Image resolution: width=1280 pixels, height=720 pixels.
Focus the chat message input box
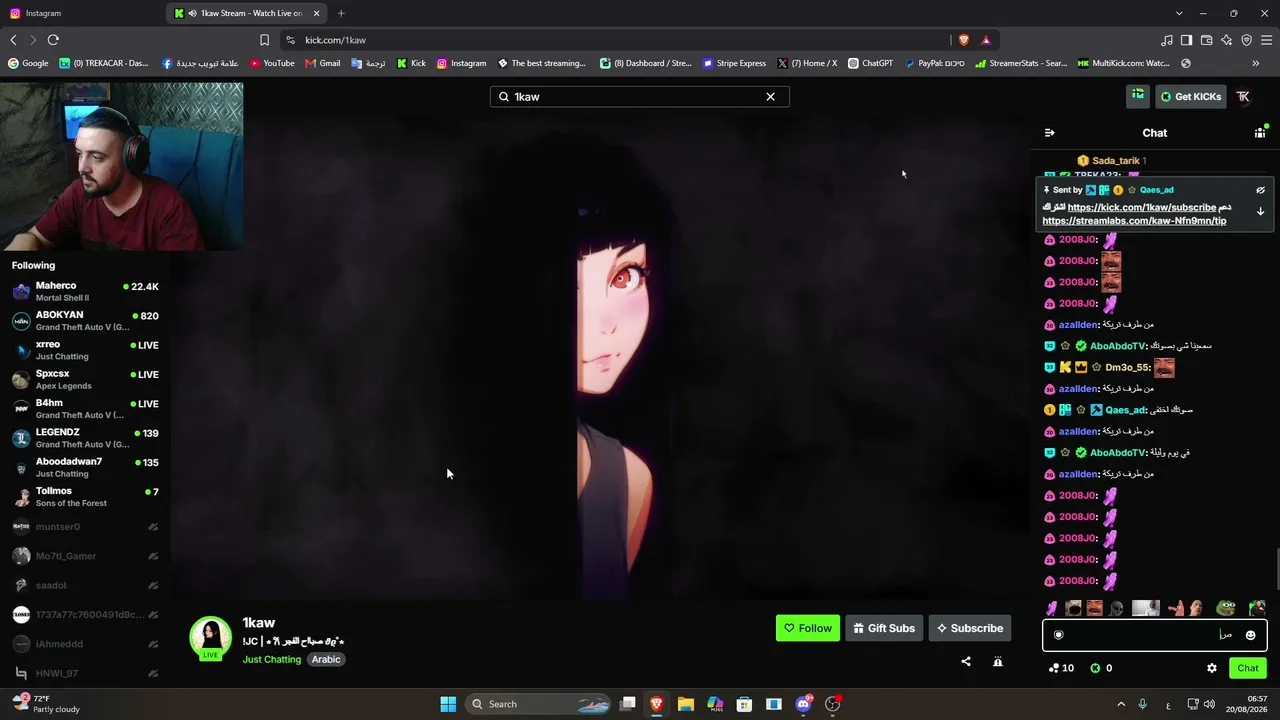coord(1154,635)
